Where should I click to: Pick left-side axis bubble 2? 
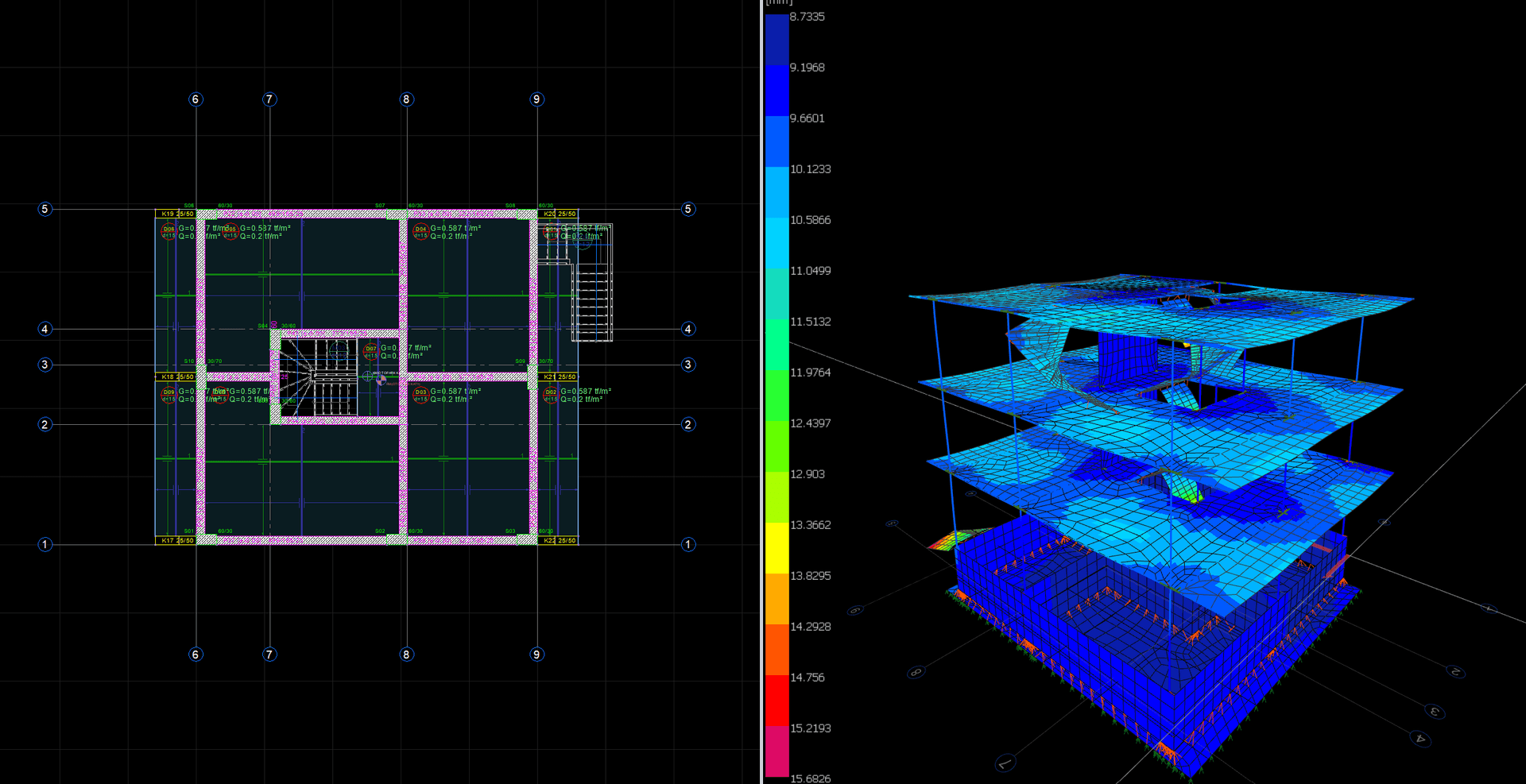(45, 424)
